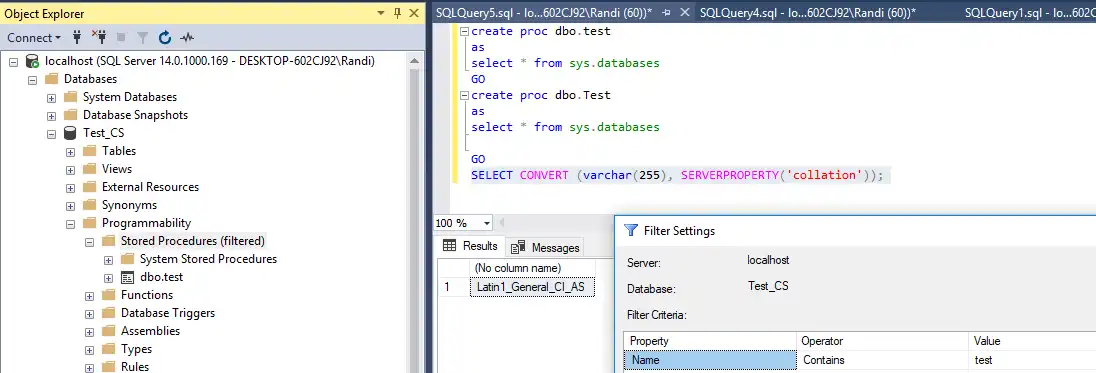Viewport: 1096px width, 373px height.
Task: Select the Test_CS database cylinder icon
Action: [x=70, y=133]
